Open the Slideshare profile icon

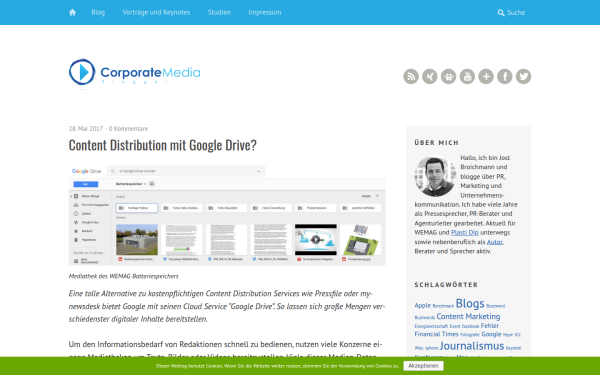448,76
